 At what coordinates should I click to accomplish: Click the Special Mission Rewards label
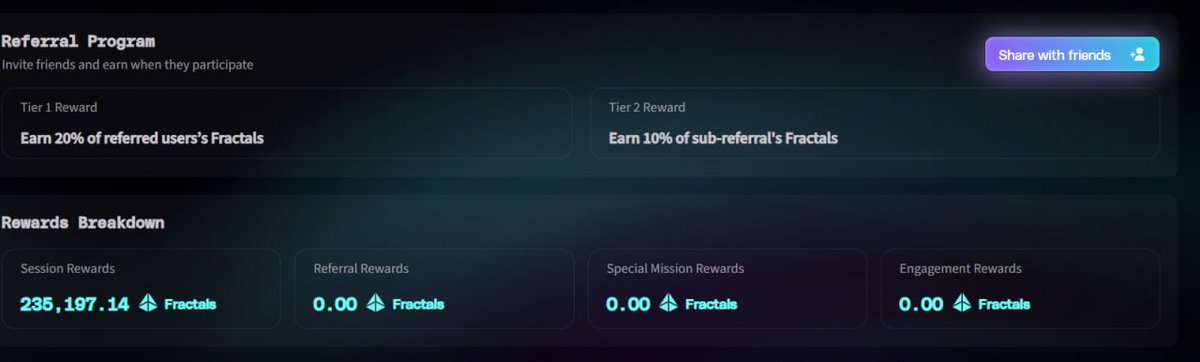click(675, 268)
